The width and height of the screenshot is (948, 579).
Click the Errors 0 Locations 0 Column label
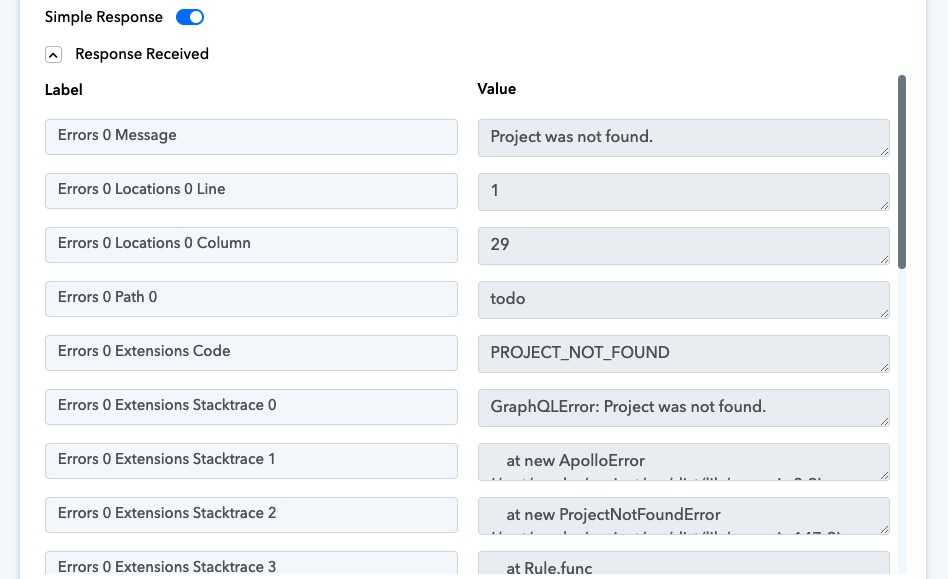point(251,245)
